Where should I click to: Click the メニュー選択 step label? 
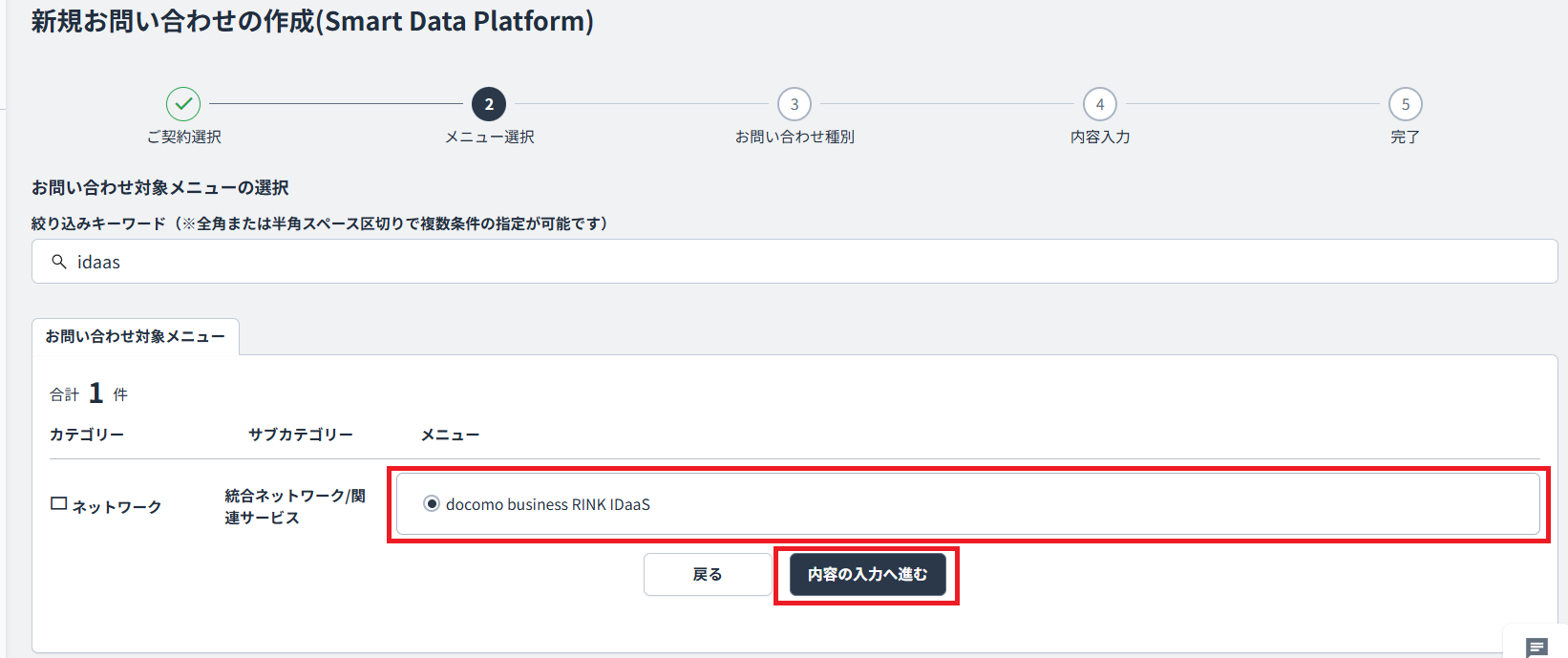(x=490, y=138)
